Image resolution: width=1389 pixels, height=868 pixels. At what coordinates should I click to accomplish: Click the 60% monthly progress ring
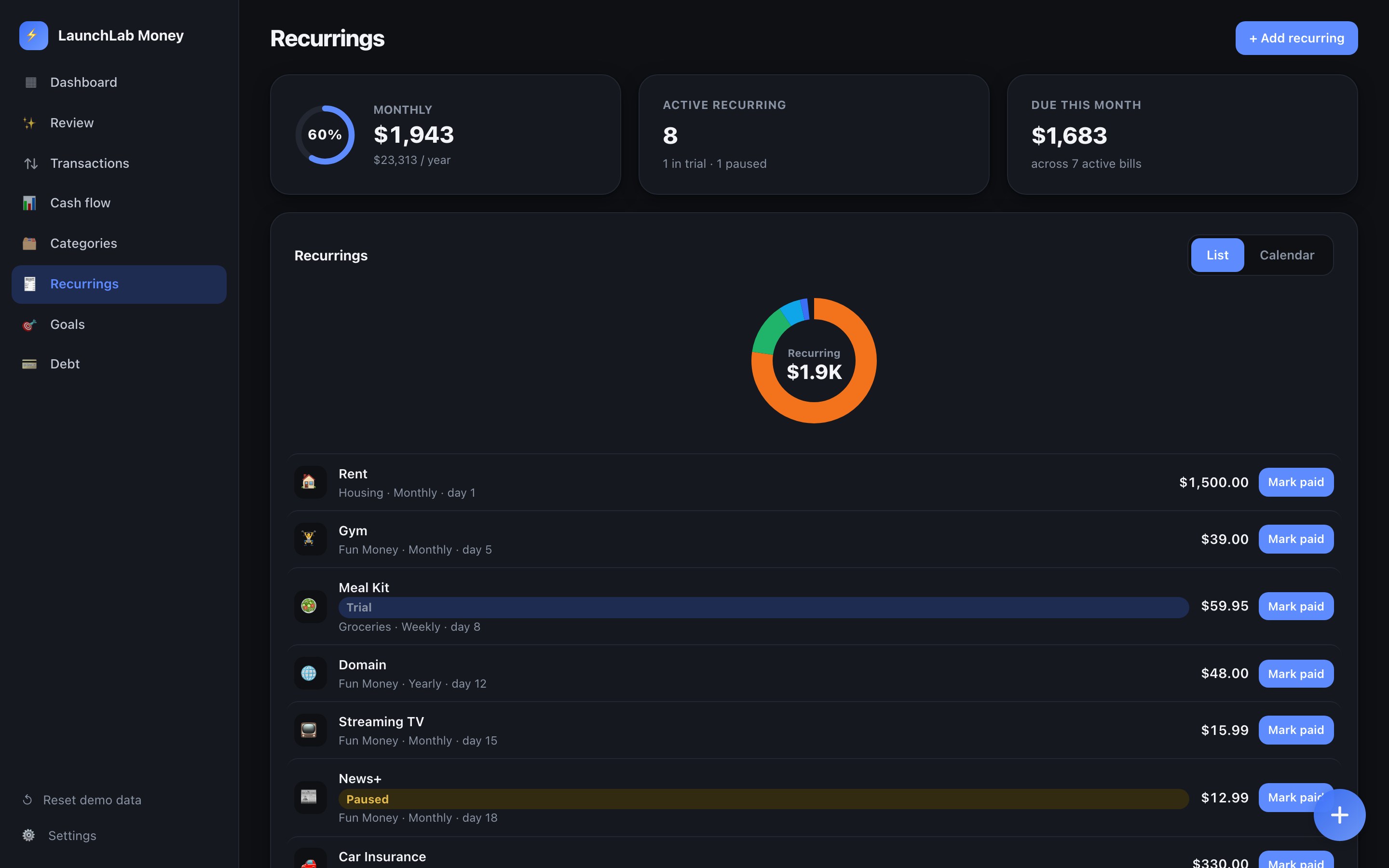point(325,135)
